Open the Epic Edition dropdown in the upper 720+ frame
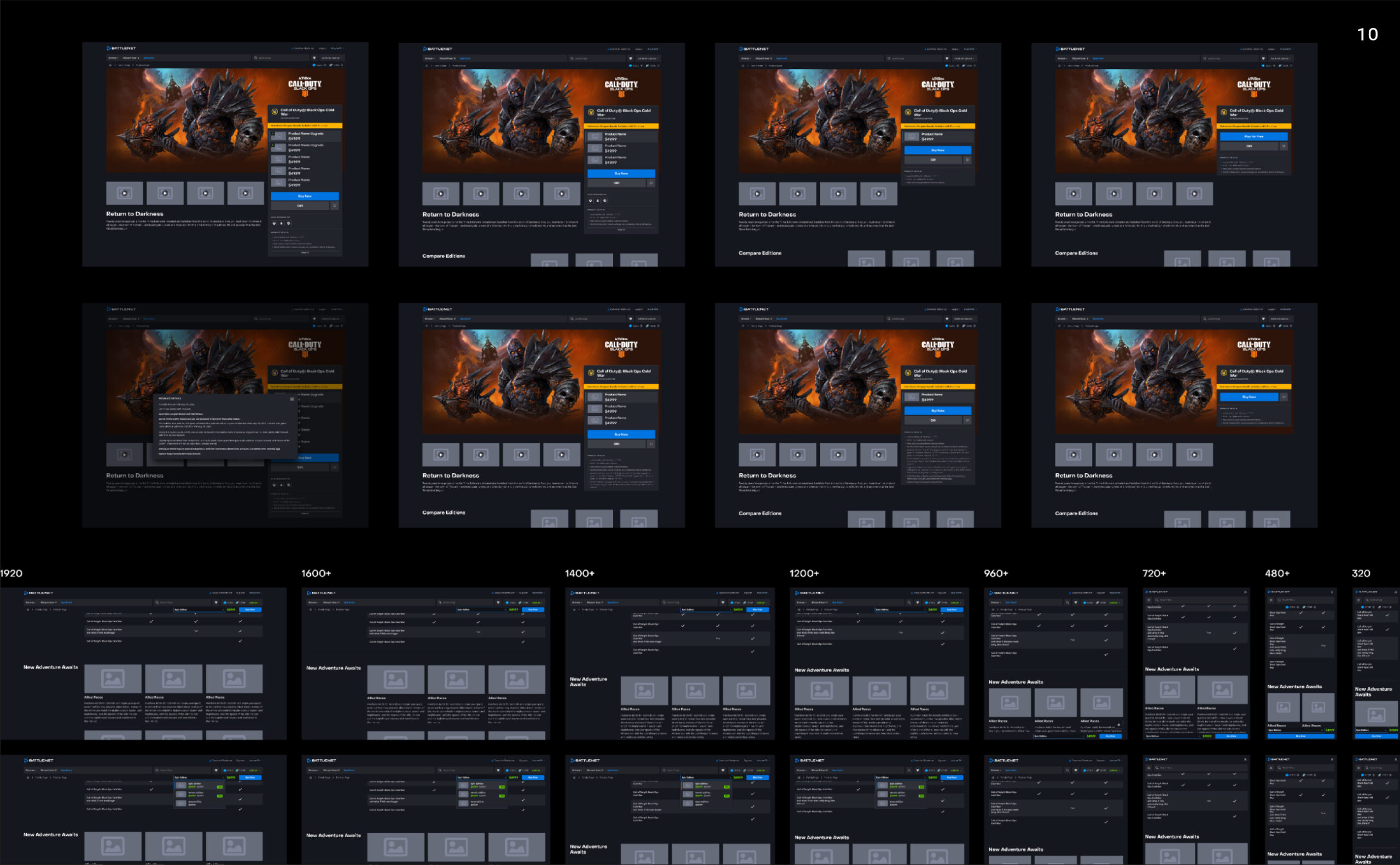The width and height of the screenshot is (1400, 865). tap(1172, 737)
